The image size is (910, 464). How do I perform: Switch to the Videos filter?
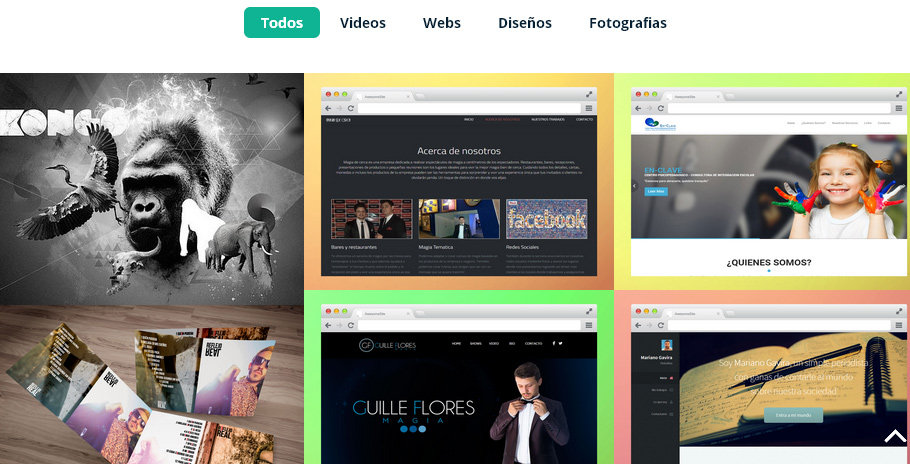363,23
